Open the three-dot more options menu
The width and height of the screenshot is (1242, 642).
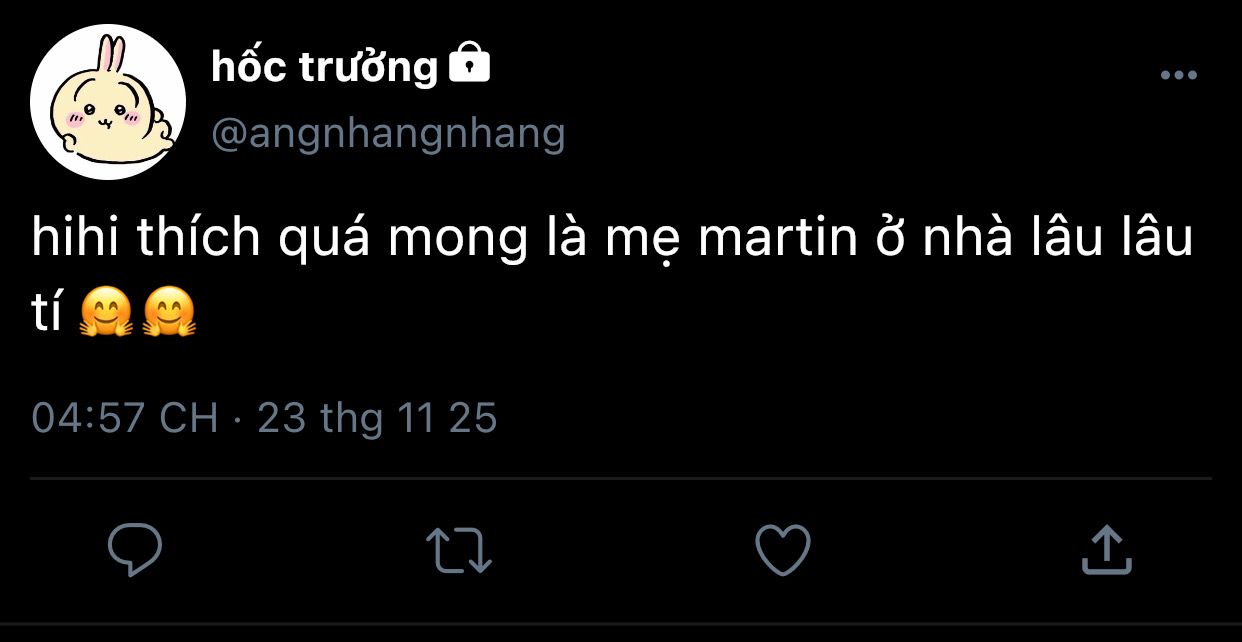[x=1178, y=75]
